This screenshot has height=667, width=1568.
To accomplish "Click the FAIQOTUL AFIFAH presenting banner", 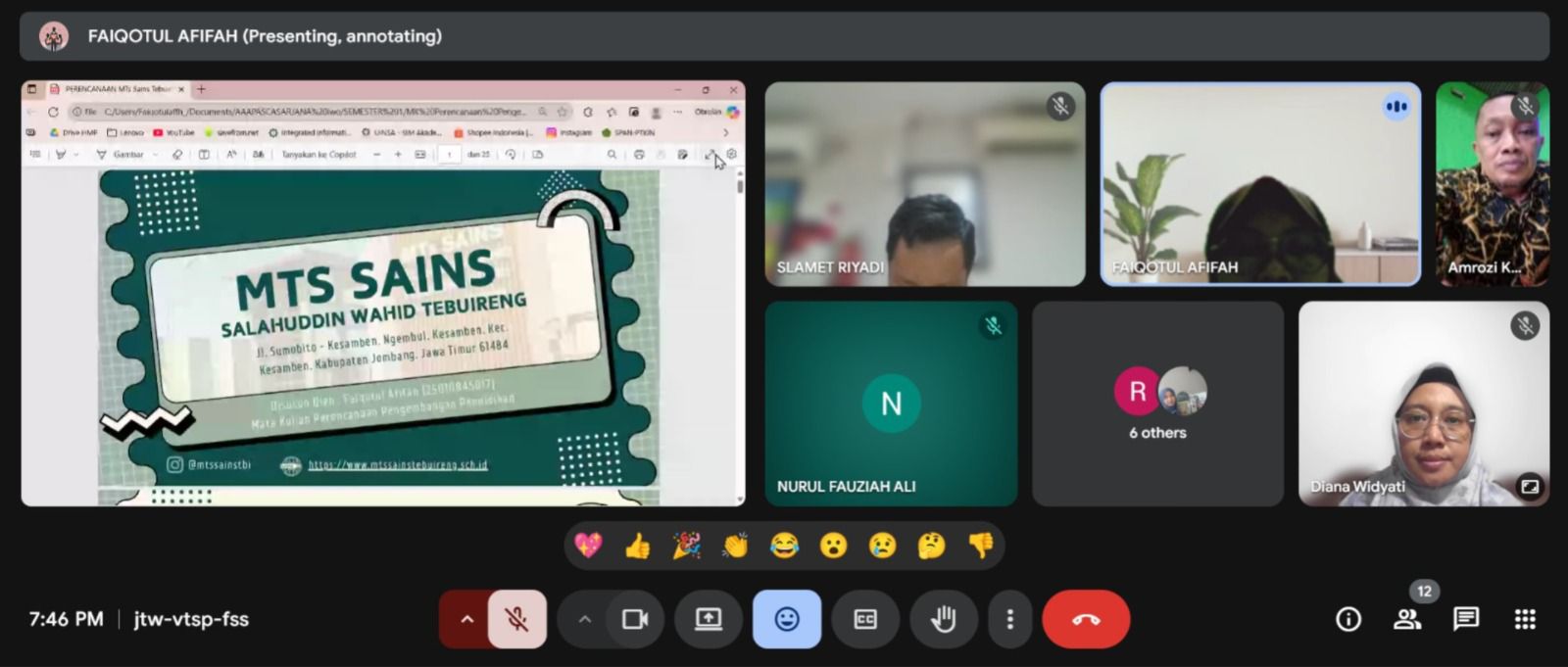I will (x=265, y=36).
